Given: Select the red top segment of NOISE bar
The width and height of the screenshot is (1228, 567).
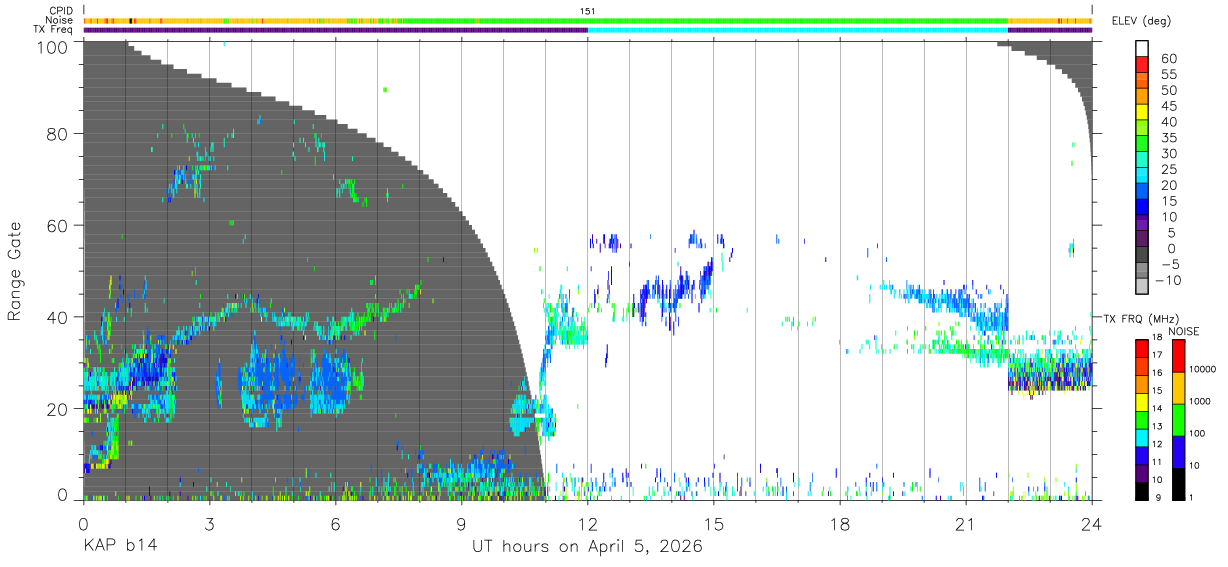Looking at the screenshot, I should [x=1179, y=356].
